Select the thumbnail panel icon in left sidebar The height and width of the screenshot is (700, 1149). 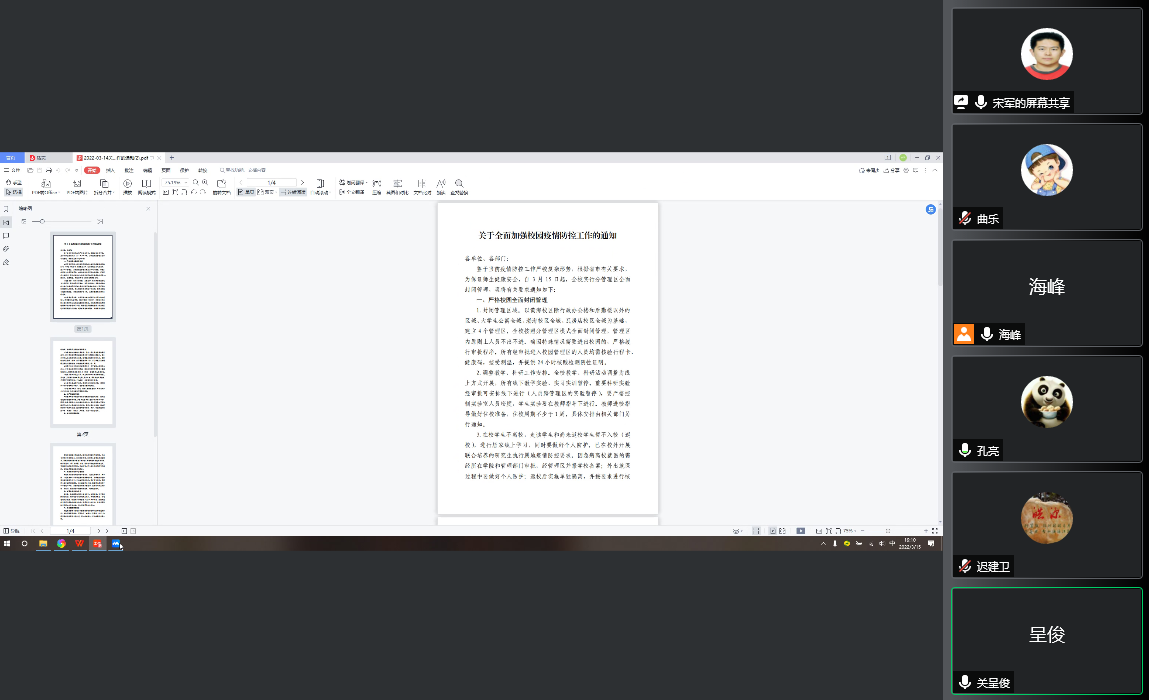(6, 221)
